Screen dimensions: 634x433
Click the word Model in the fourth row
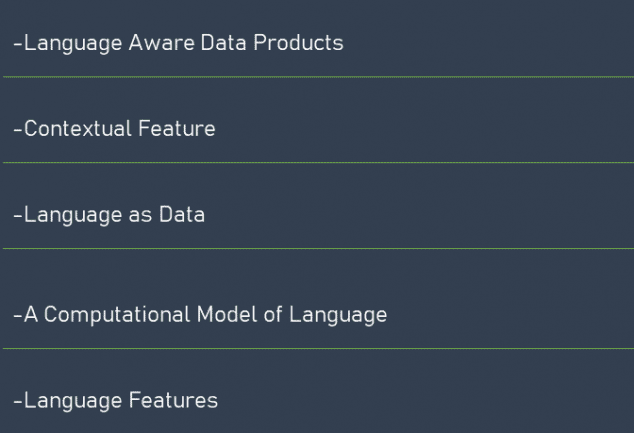pos(227,315)
